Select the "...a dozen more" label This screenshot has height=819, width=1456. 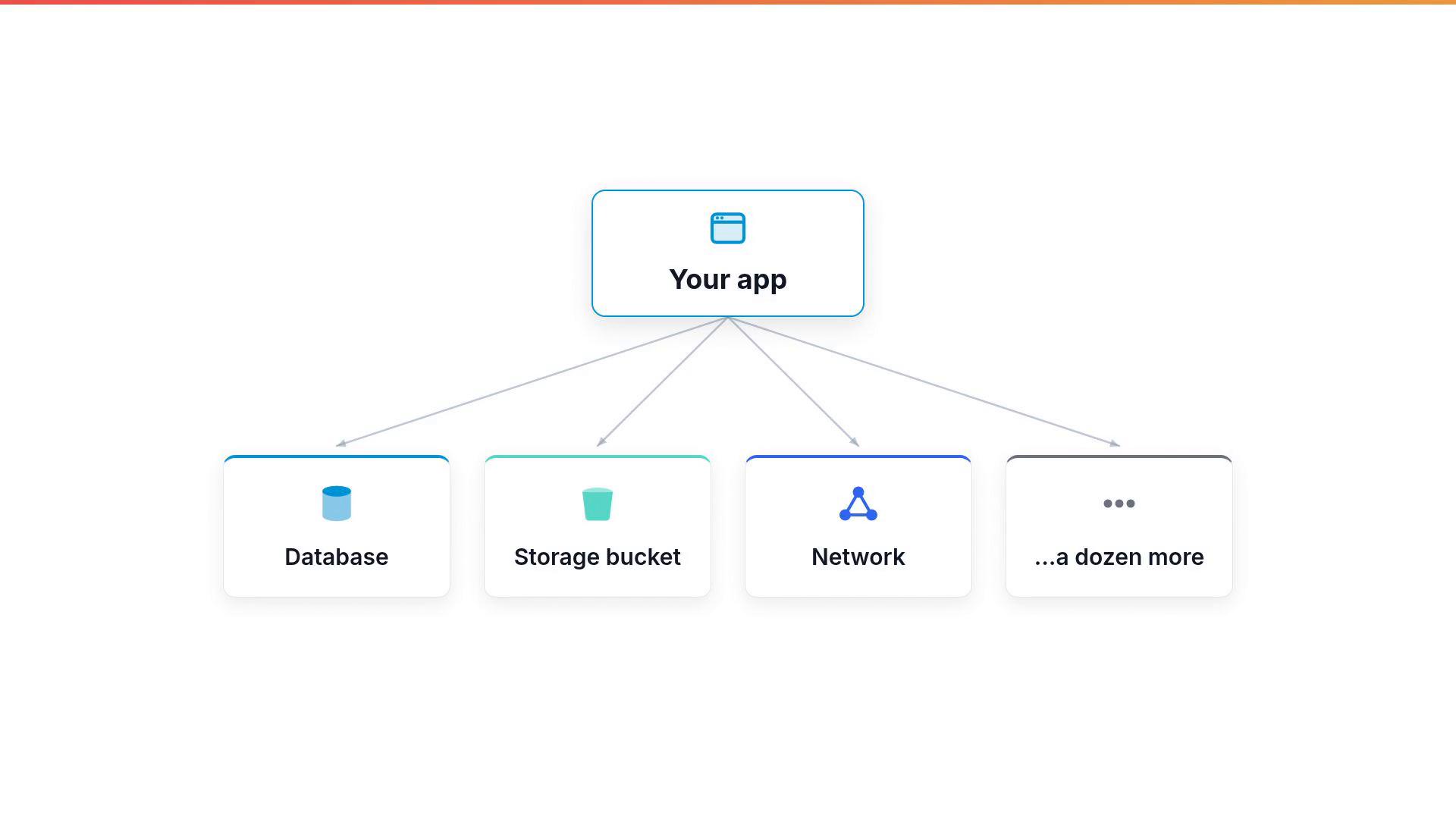pyautogui.click(x=1119, y=557)
